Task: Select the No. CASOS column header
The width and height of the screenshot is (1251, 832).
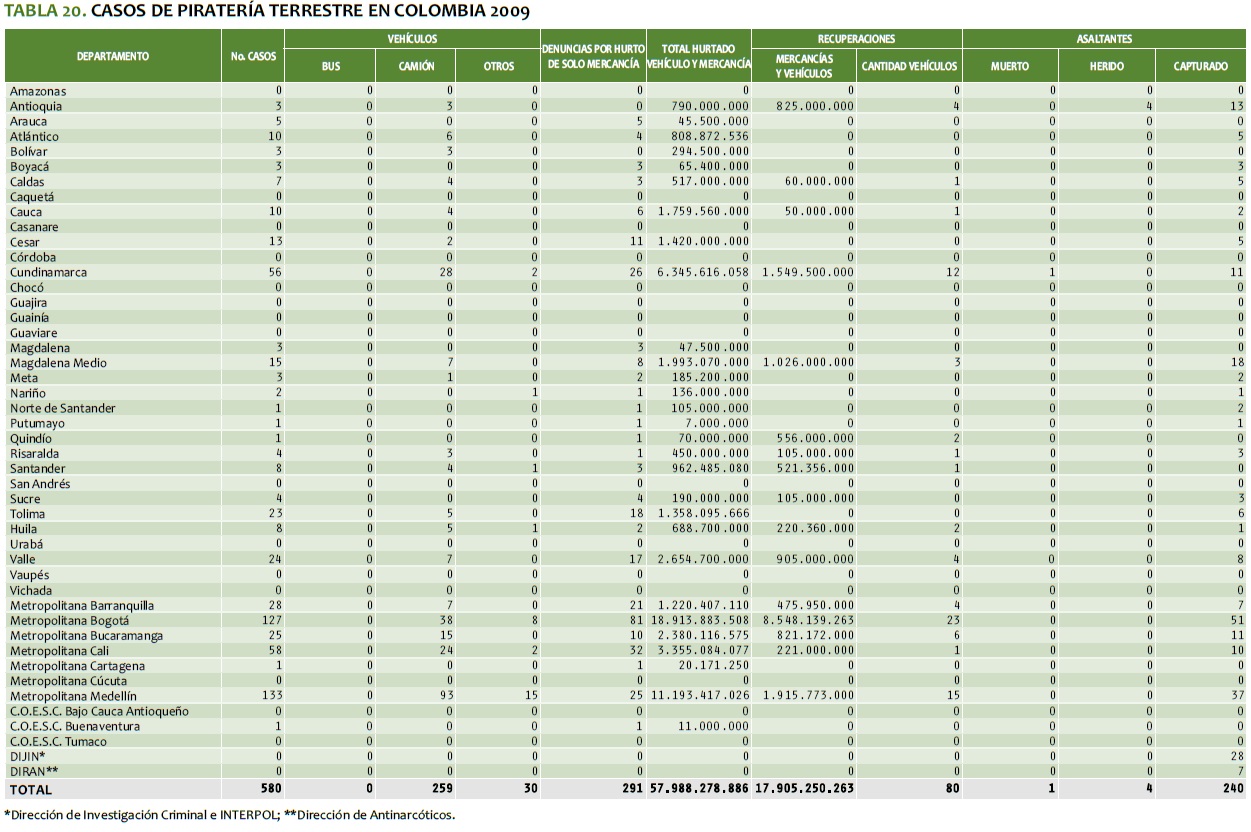Action: click(x=252, y=56)
